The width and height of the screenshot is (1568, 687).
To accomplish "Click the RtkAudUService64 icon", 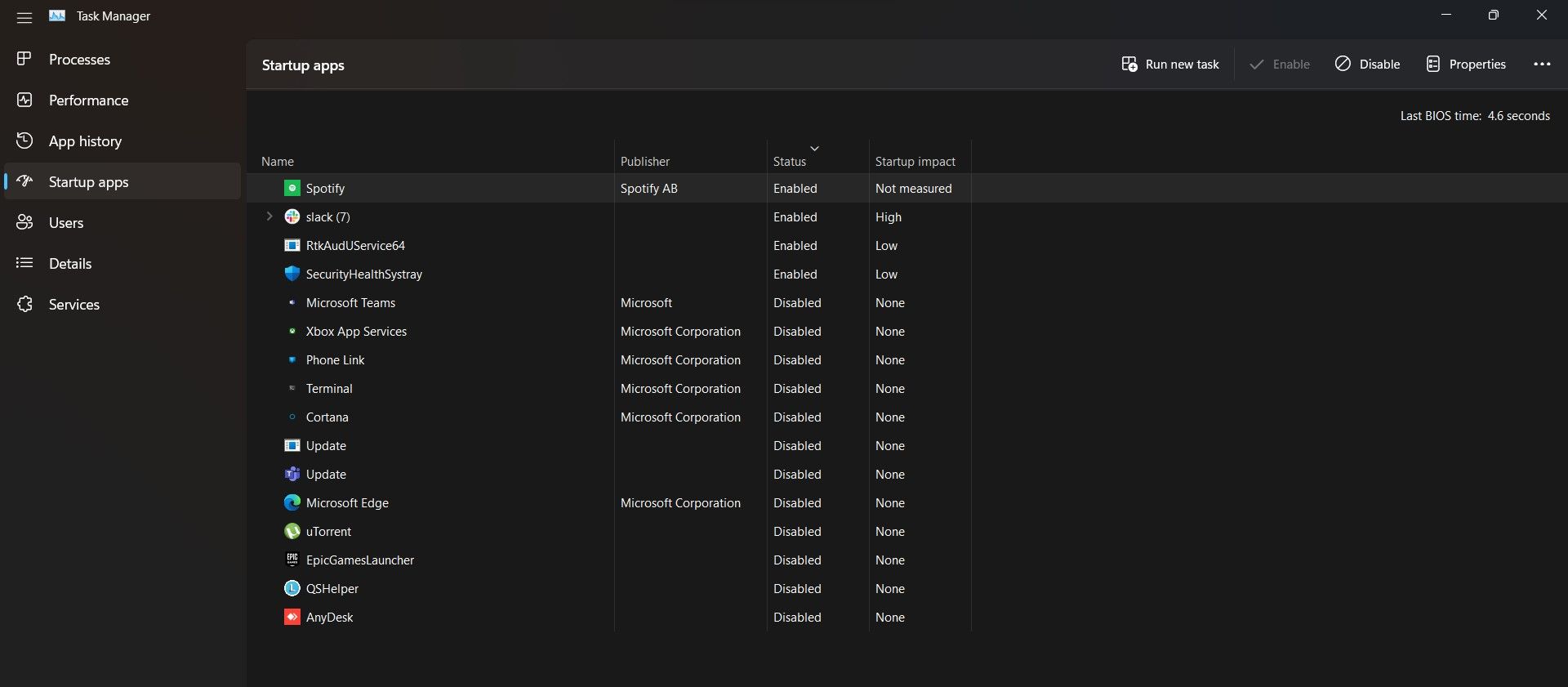I will (292, 245).
